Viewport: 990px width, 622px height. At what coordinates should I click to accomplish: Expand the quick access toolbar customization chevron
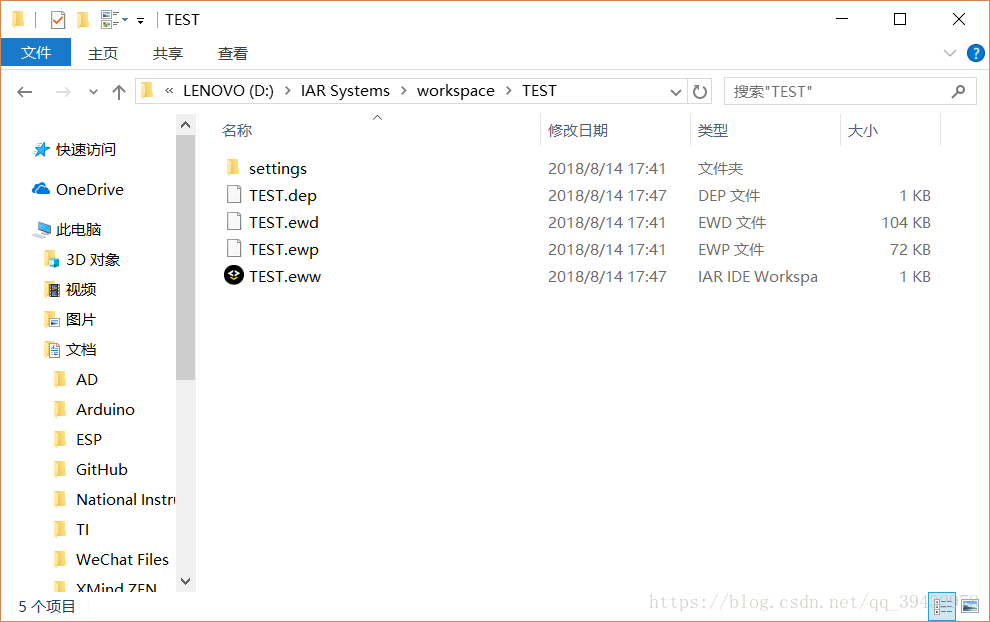click(139, 19)
